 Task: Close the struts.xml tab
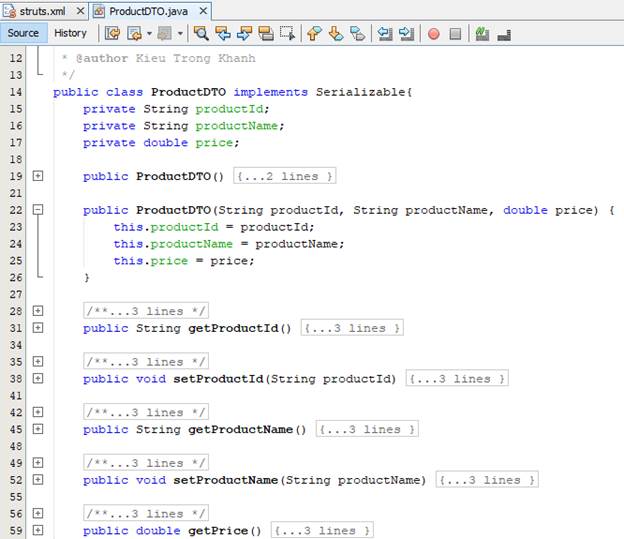click(80, 11)
